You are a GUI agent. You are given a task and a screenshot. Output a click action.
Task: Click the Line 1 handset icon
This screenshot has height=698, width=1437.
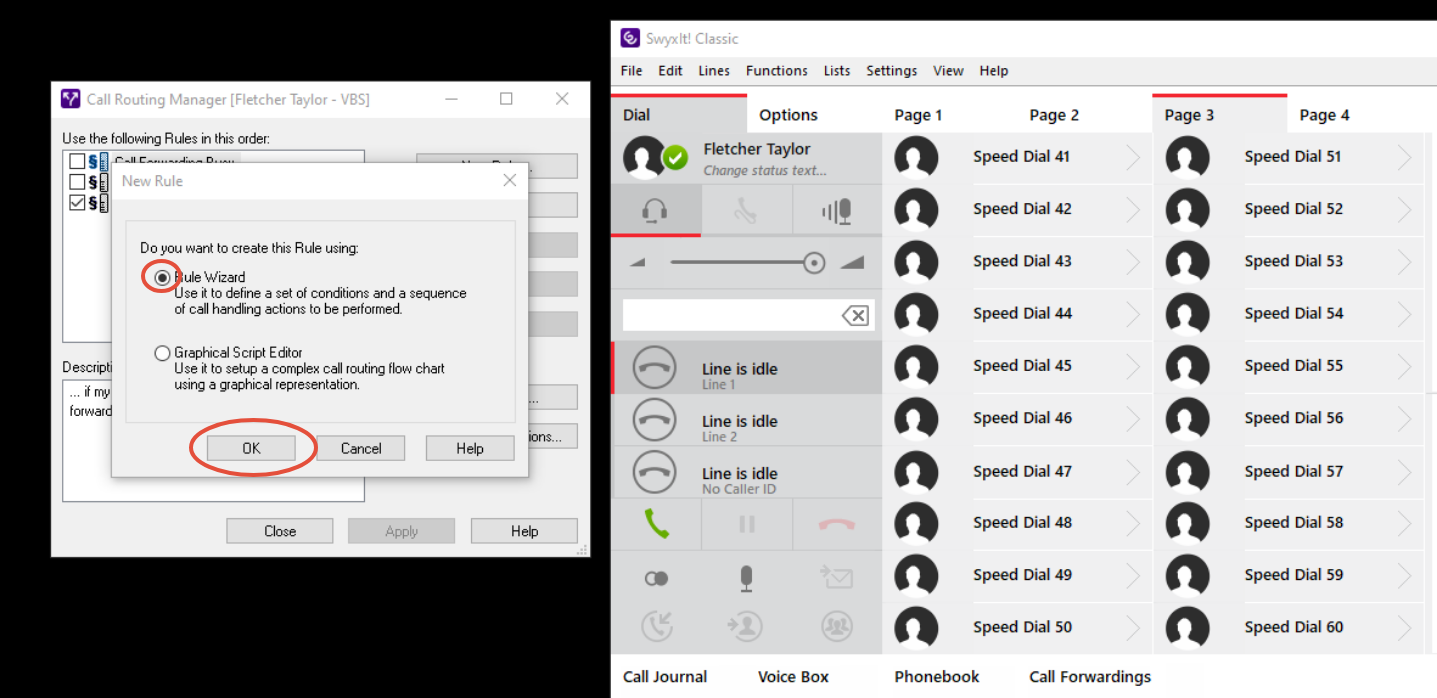(x=655, y=369)
